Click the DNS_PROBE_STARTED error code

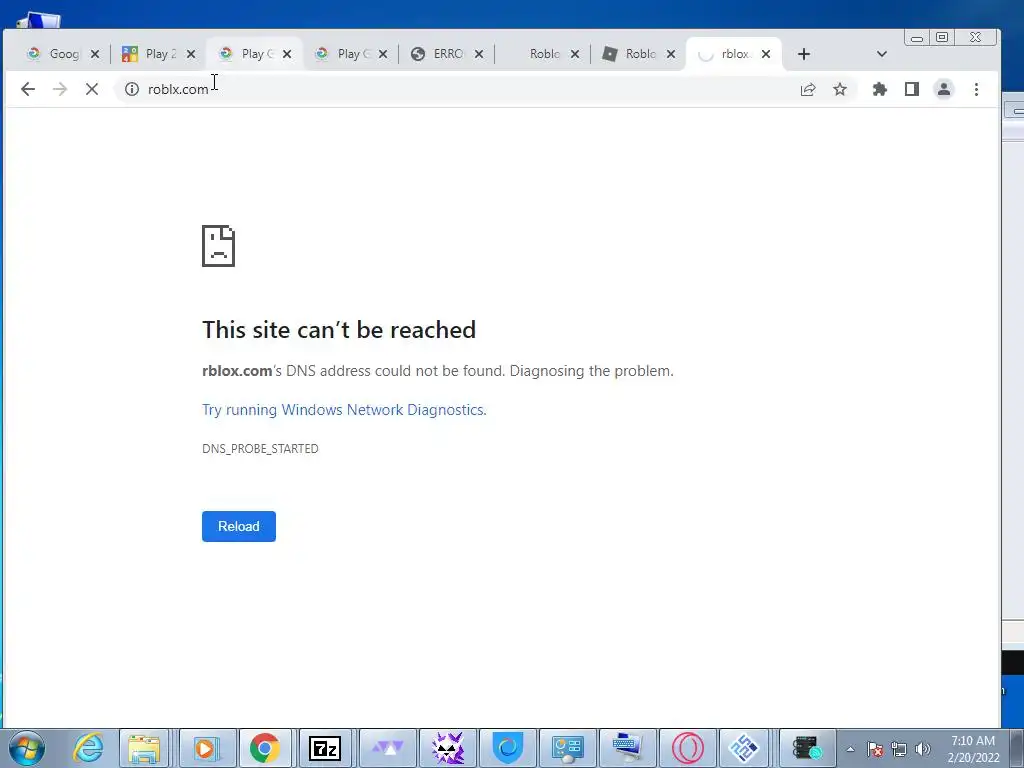click(x=260, y=449)
